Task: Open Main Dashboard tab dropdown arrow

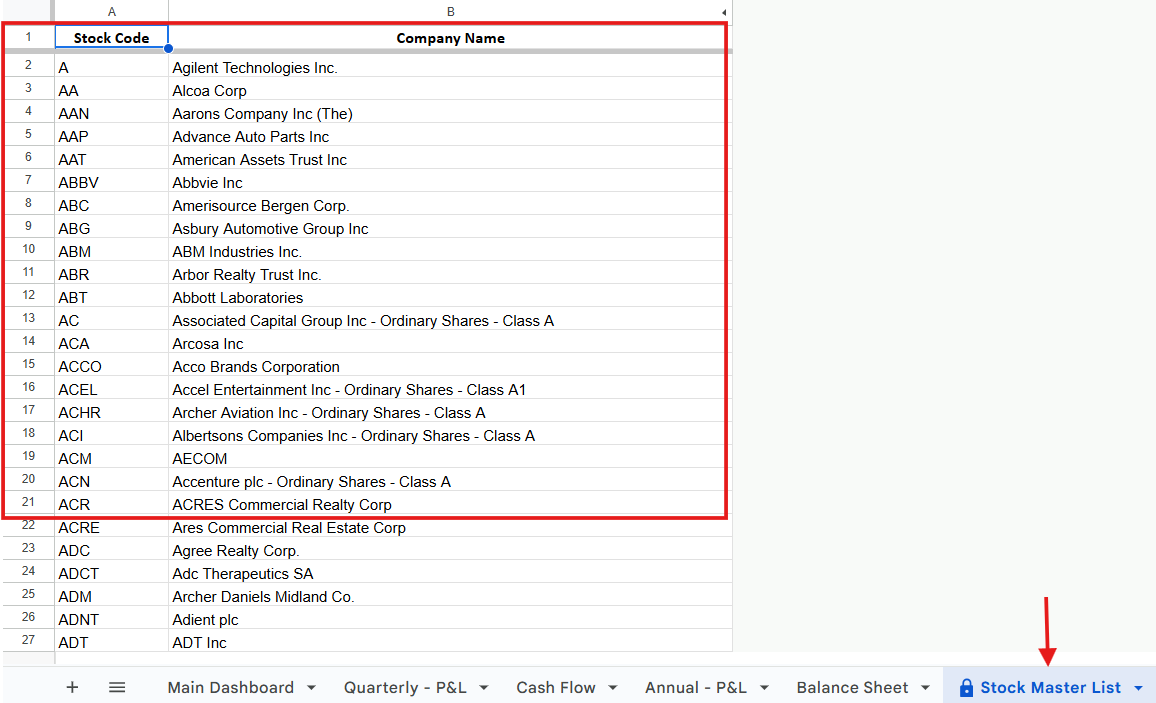Action: coord(312,688)
